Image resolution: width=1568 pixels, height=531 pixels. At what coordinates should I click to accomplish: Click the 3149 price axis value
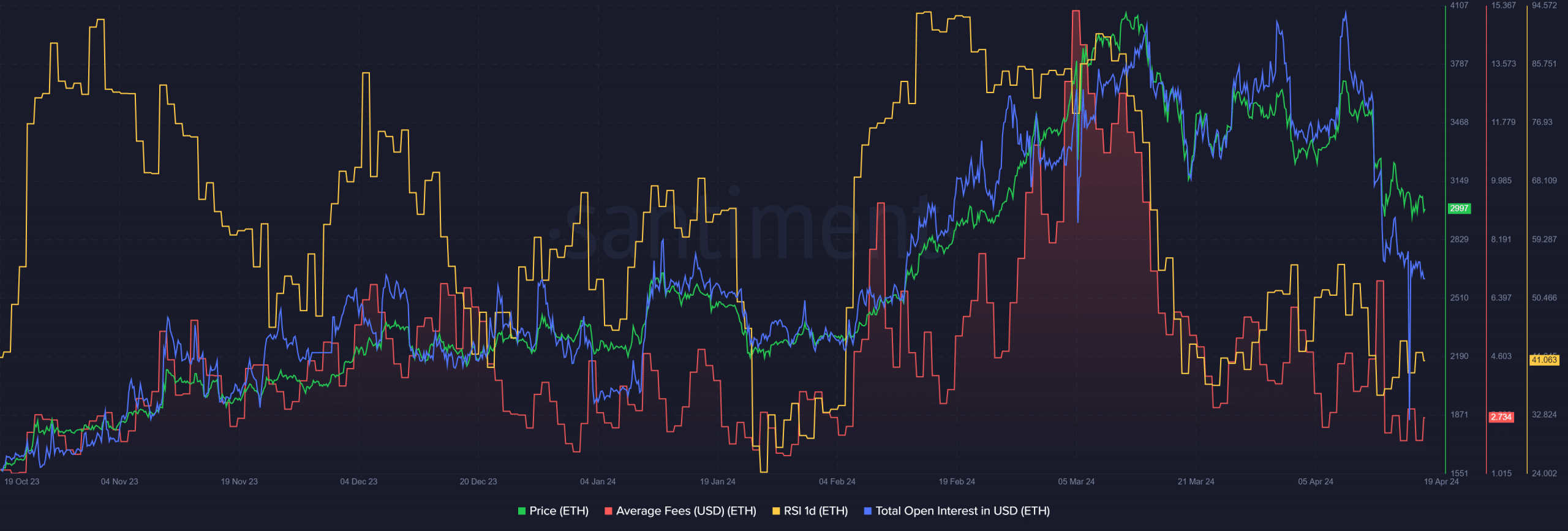pyautogui.click(x=1459, y=181)
